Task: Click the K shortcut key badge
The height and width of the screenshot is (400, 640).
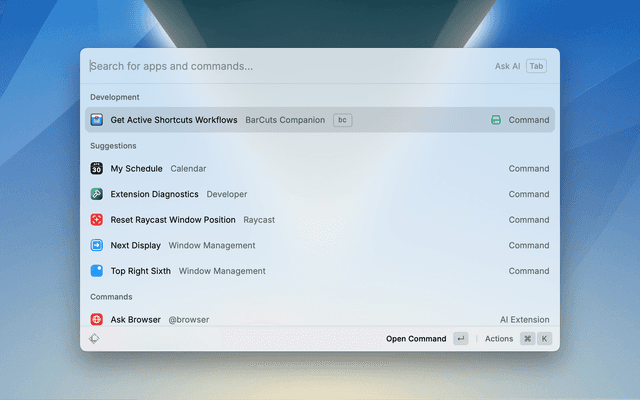Action: pyautogui.click(x=545, y=339)
